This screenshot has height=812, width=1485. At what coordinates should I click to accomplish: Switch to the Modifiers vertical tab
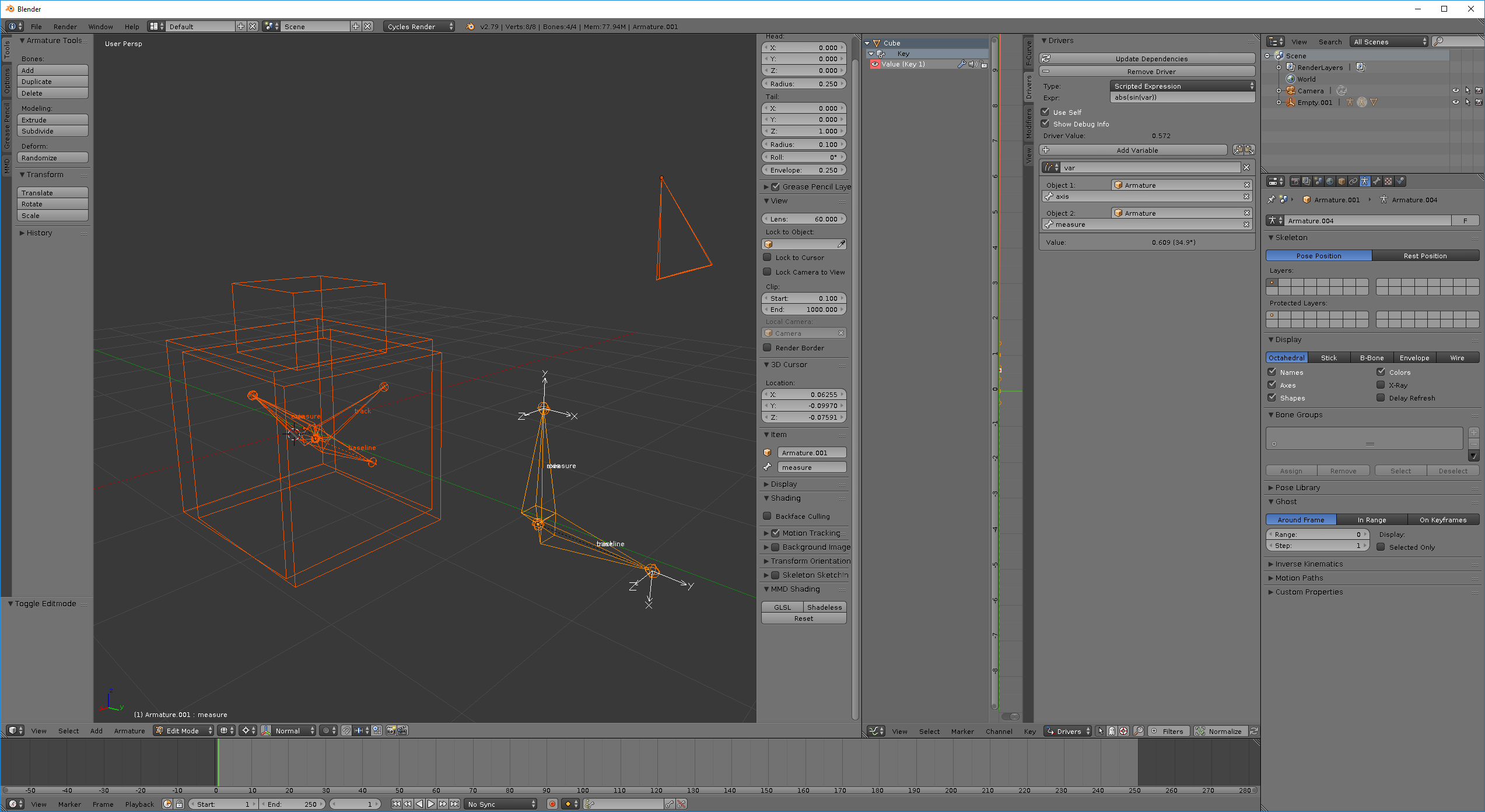click(x=1029, y=124)
